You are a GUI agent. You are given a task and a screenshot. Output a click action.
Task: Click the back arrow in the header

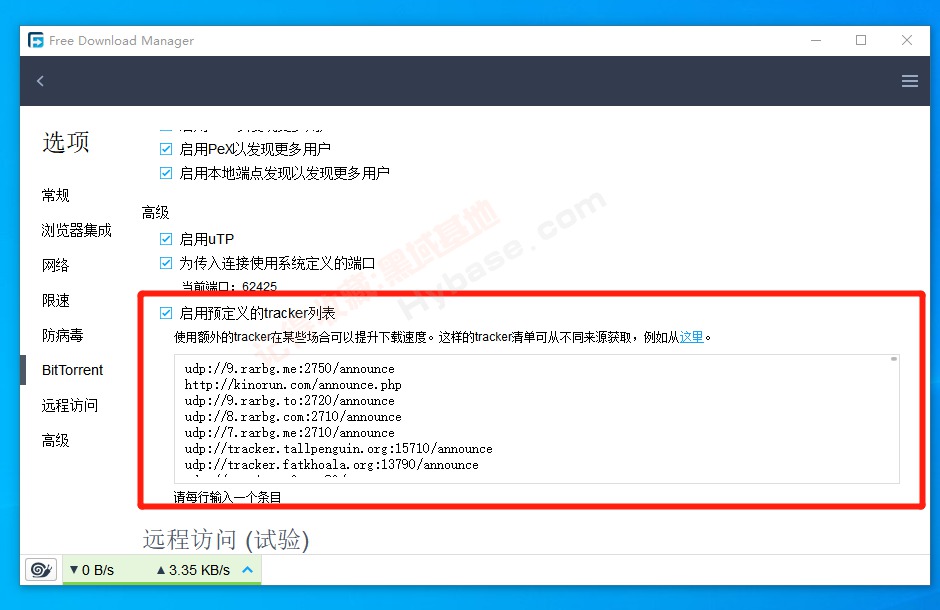tap(40, 81)
